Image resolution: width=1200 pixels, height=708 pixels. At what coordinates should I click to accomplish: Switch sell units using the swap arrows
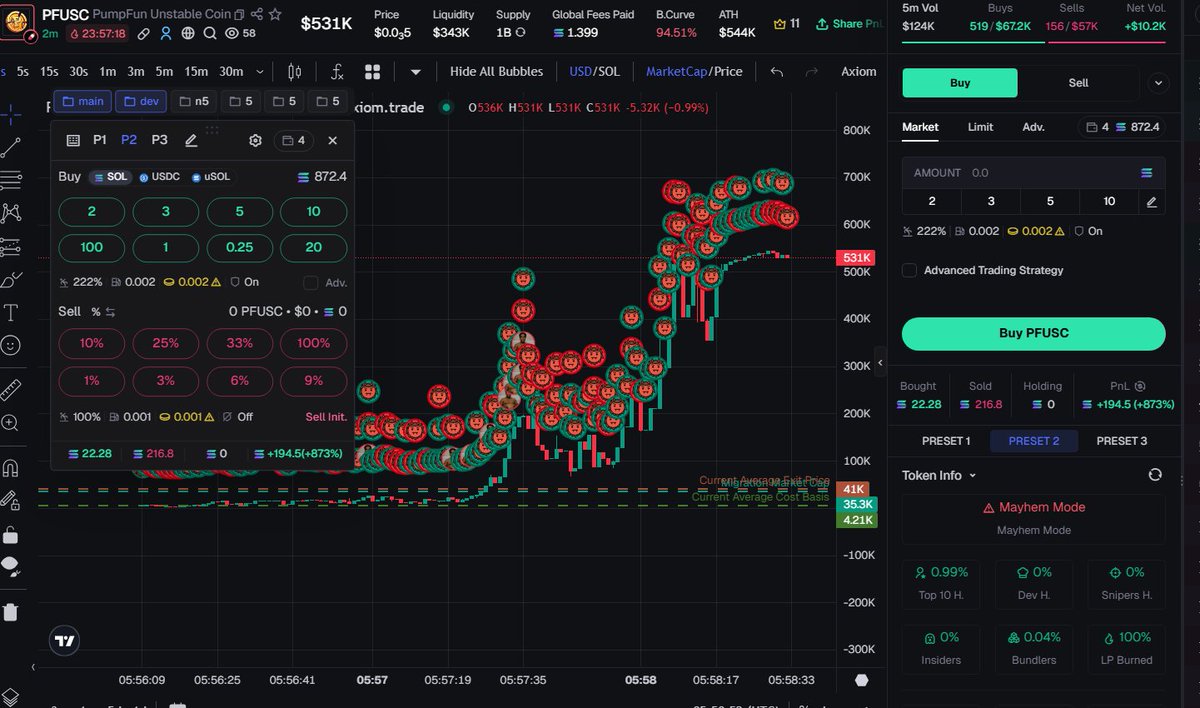[111, 312]
